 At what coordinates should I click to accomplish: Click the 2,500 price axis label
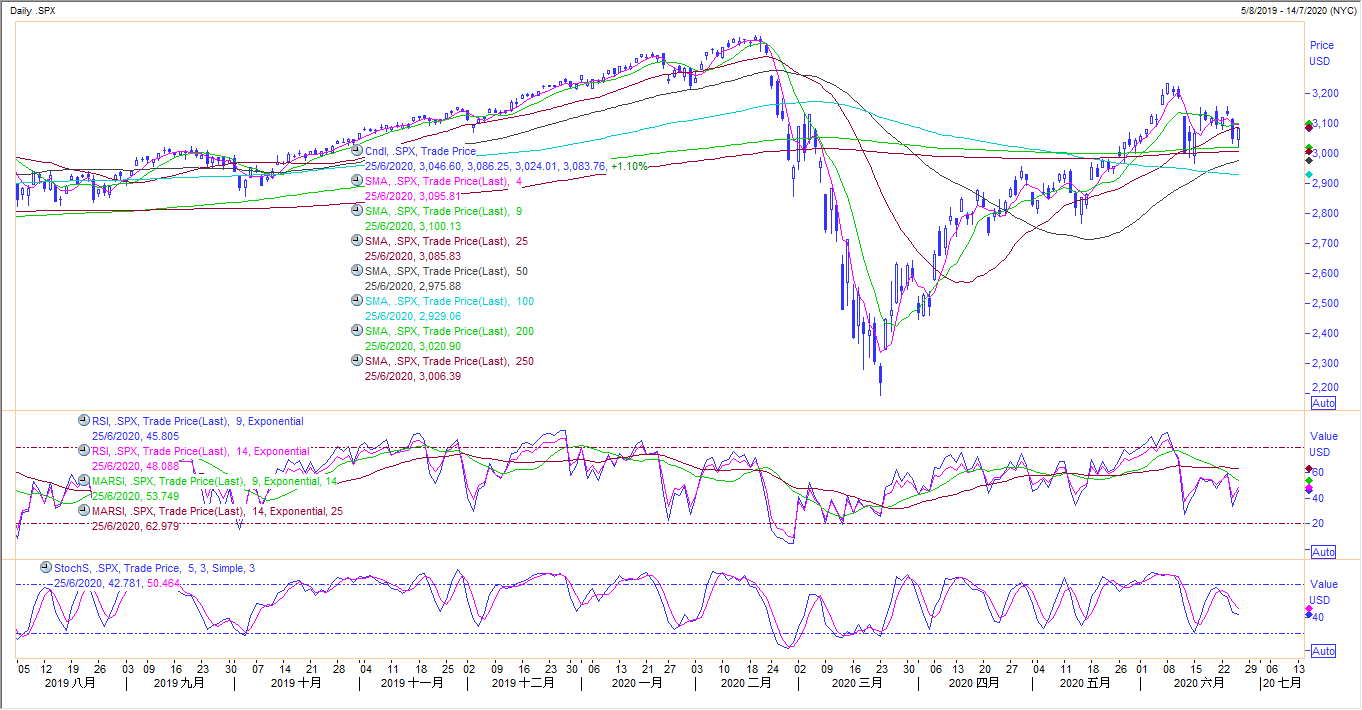[x=1323, y=303]
